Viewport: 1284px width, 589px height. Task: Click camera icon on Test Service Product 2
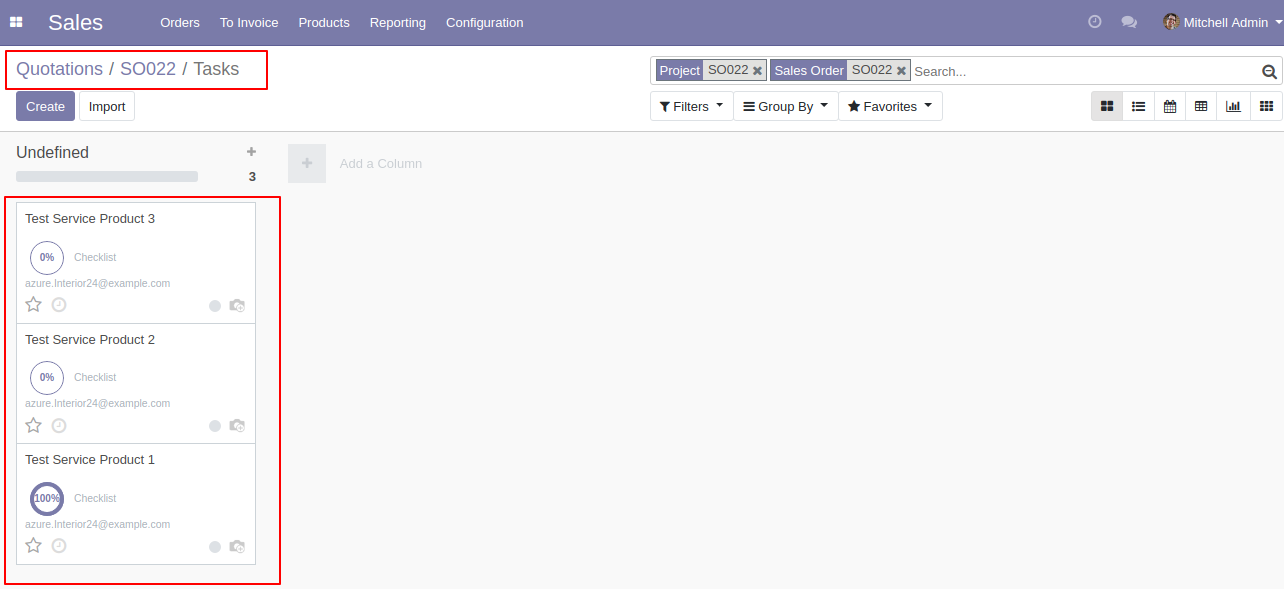tap(237, 426)
